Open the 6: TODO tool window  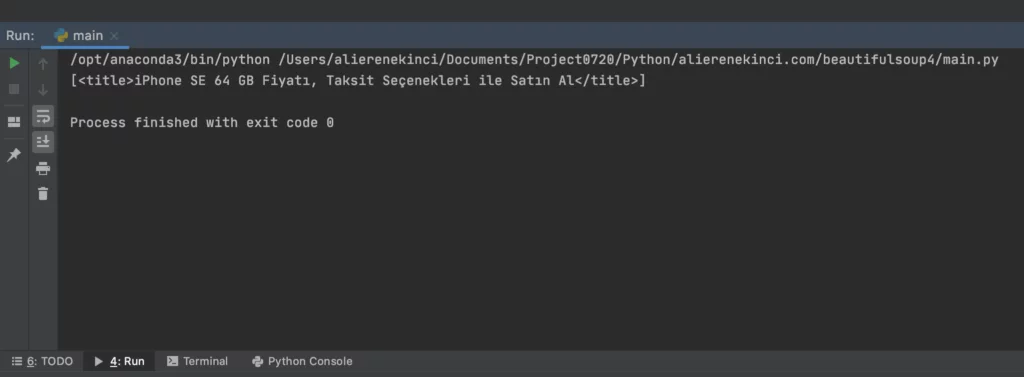(x=43, y=361)
